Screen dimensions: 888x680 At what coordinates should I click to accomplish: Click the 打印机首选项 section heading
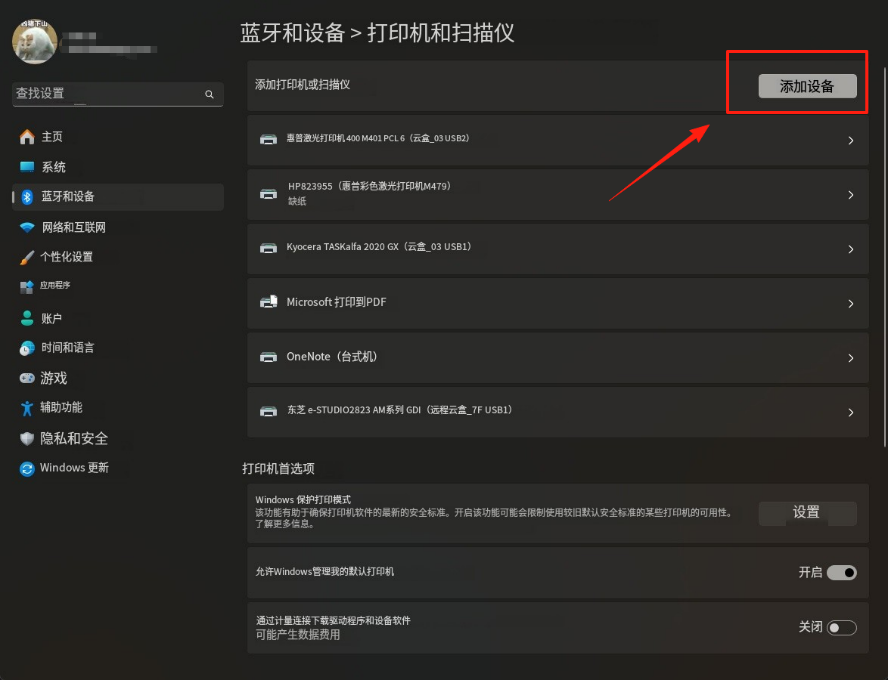tap(278, 469)
